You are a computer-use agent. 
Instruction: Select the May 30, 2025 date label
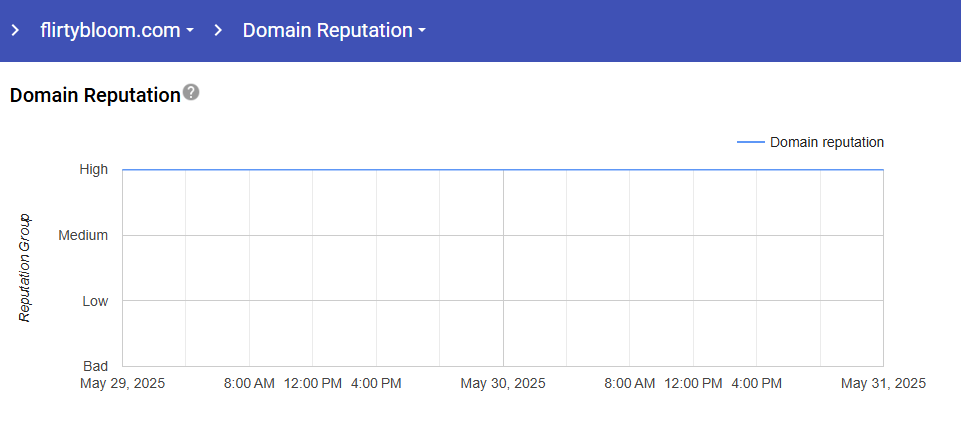(x=503, y=383)
